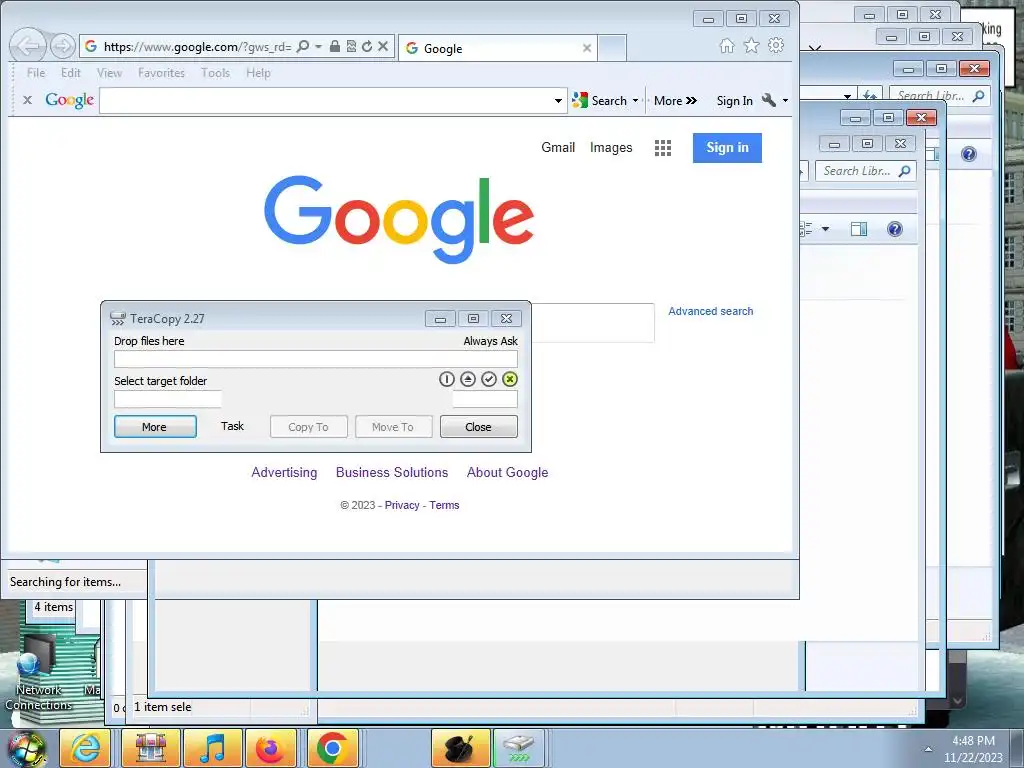Click the security padlock icon in address bar
This screenshot has width=1024, height=768.
tap(334, 46)
